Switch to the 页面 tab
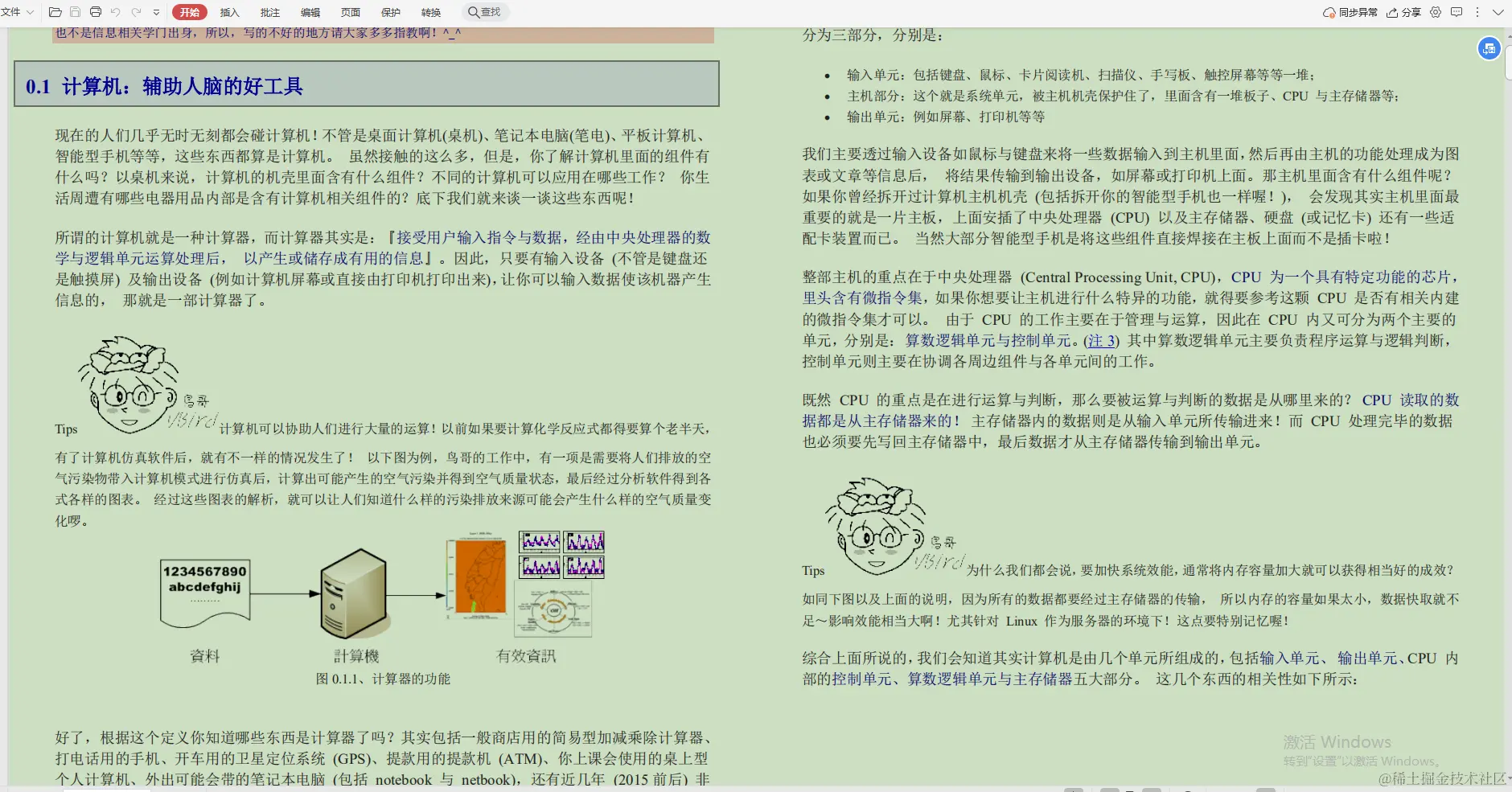Viewport: 1512px width, 792px height. 351,12
